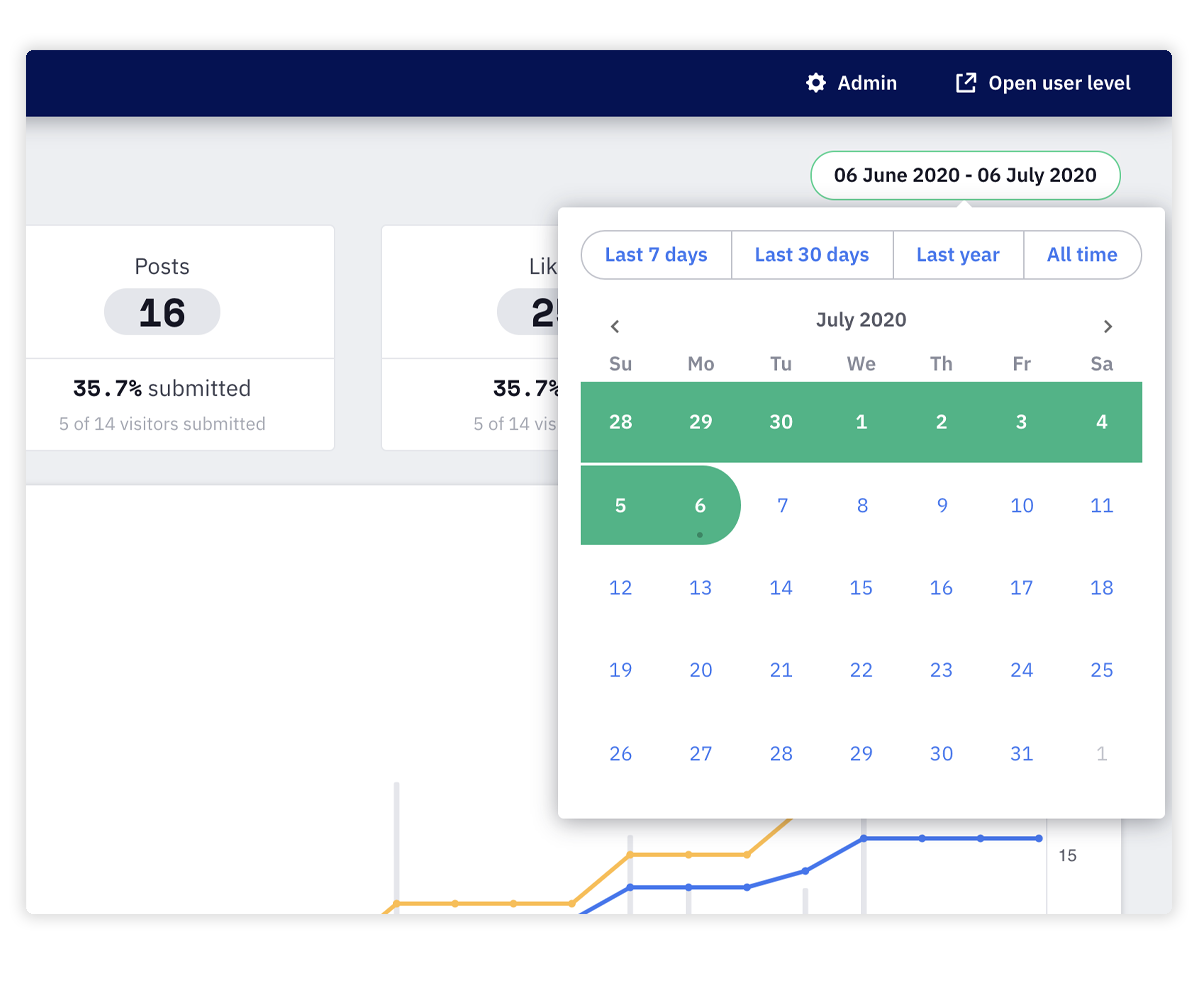Pick July 23 in the calendar
This screenshot has width=1200, height=982.
[x=941, y=670]
